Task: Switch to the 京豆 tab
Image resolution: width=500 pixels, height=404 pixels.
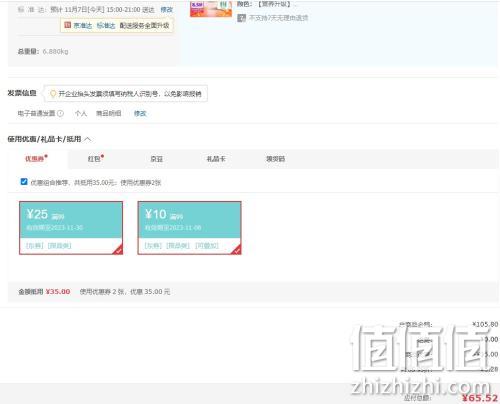Action: 157,159
